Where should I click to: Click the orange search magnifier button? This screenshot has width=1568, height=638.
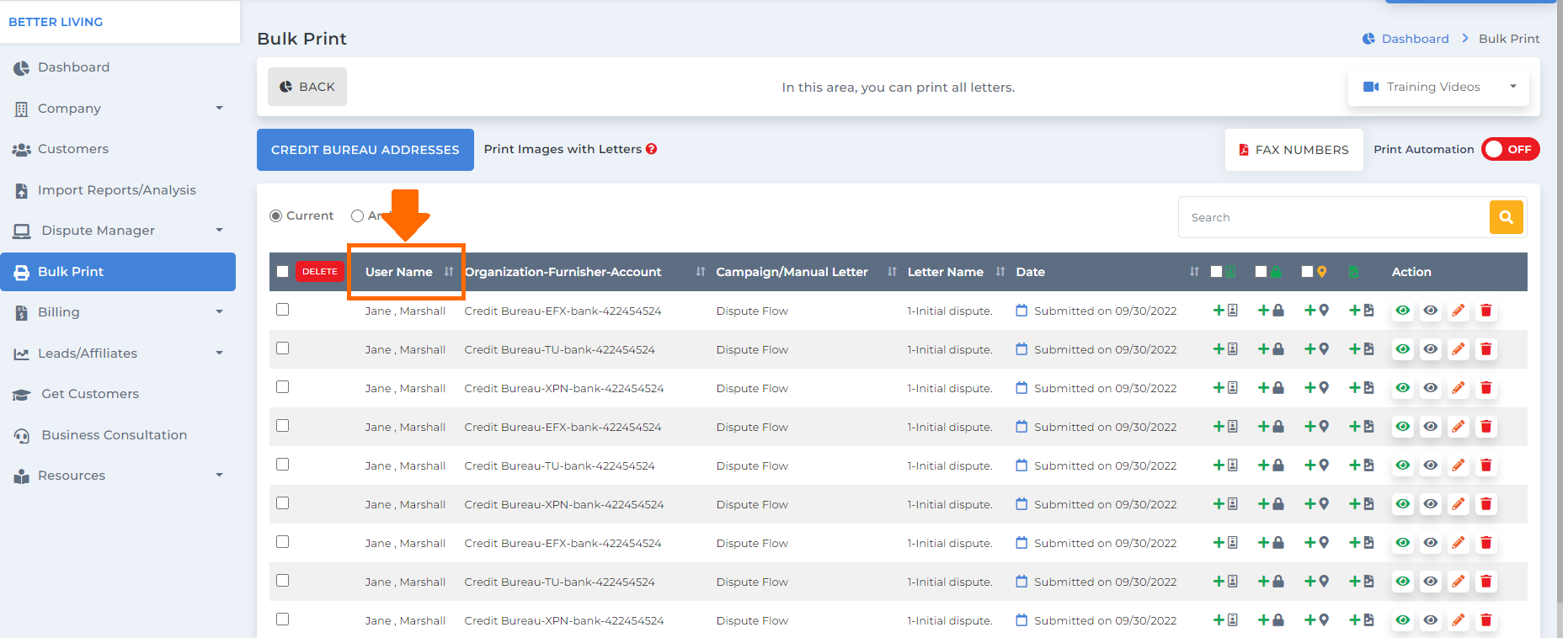pos(1507,217)
